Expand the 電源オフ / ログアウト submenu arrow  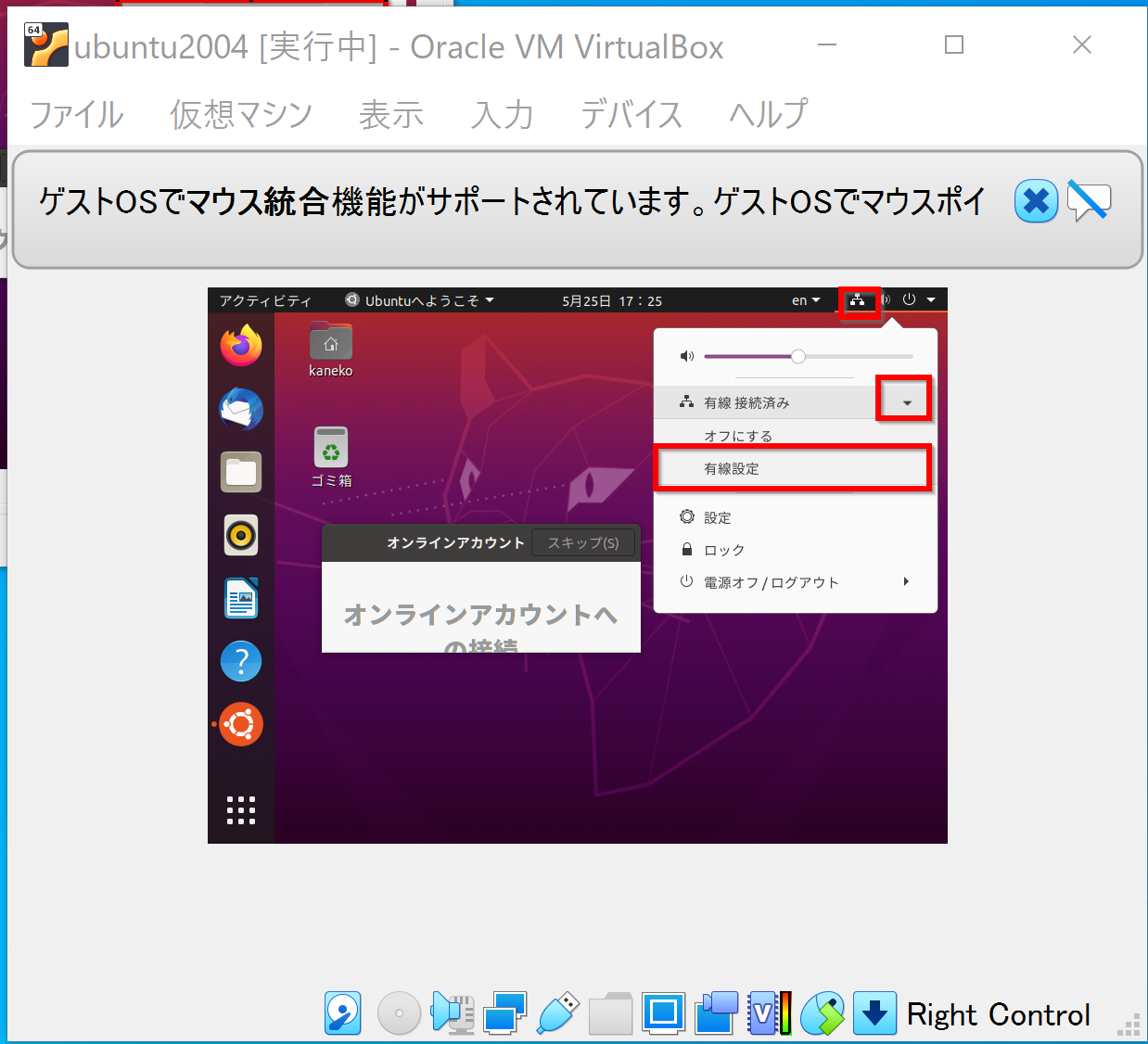[x=906, y=581]
